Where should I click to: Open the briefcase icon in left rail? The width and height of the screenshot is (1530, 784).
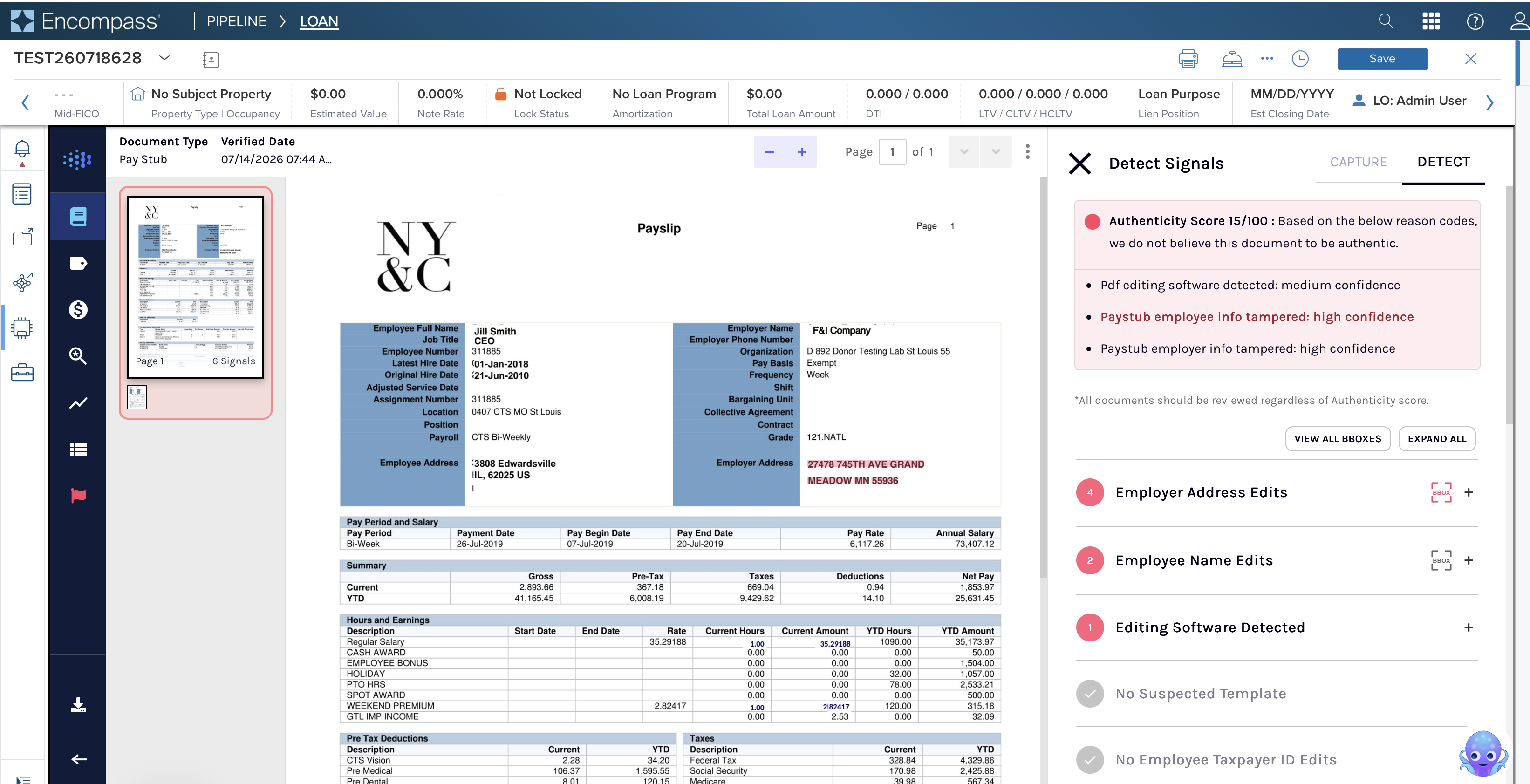22,372
